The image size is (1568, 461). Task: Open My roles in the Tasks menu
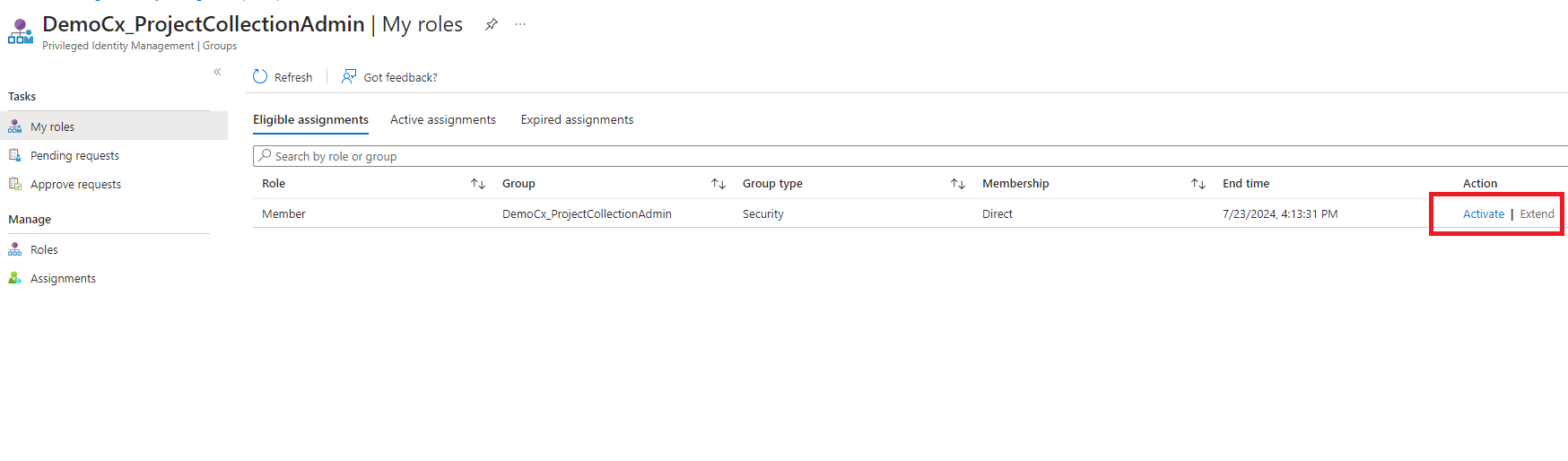click(x=52, y=127)
